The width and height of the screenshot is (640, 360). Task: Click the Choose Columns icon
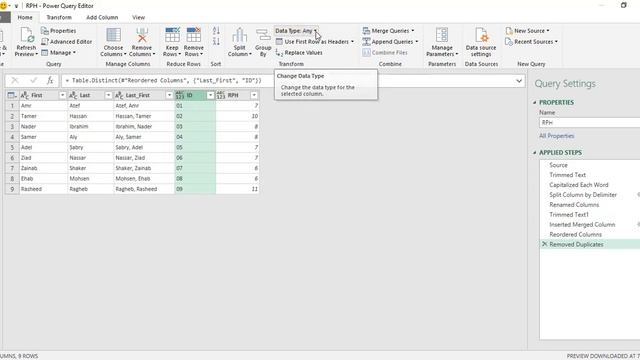click(x=113, y=35)
